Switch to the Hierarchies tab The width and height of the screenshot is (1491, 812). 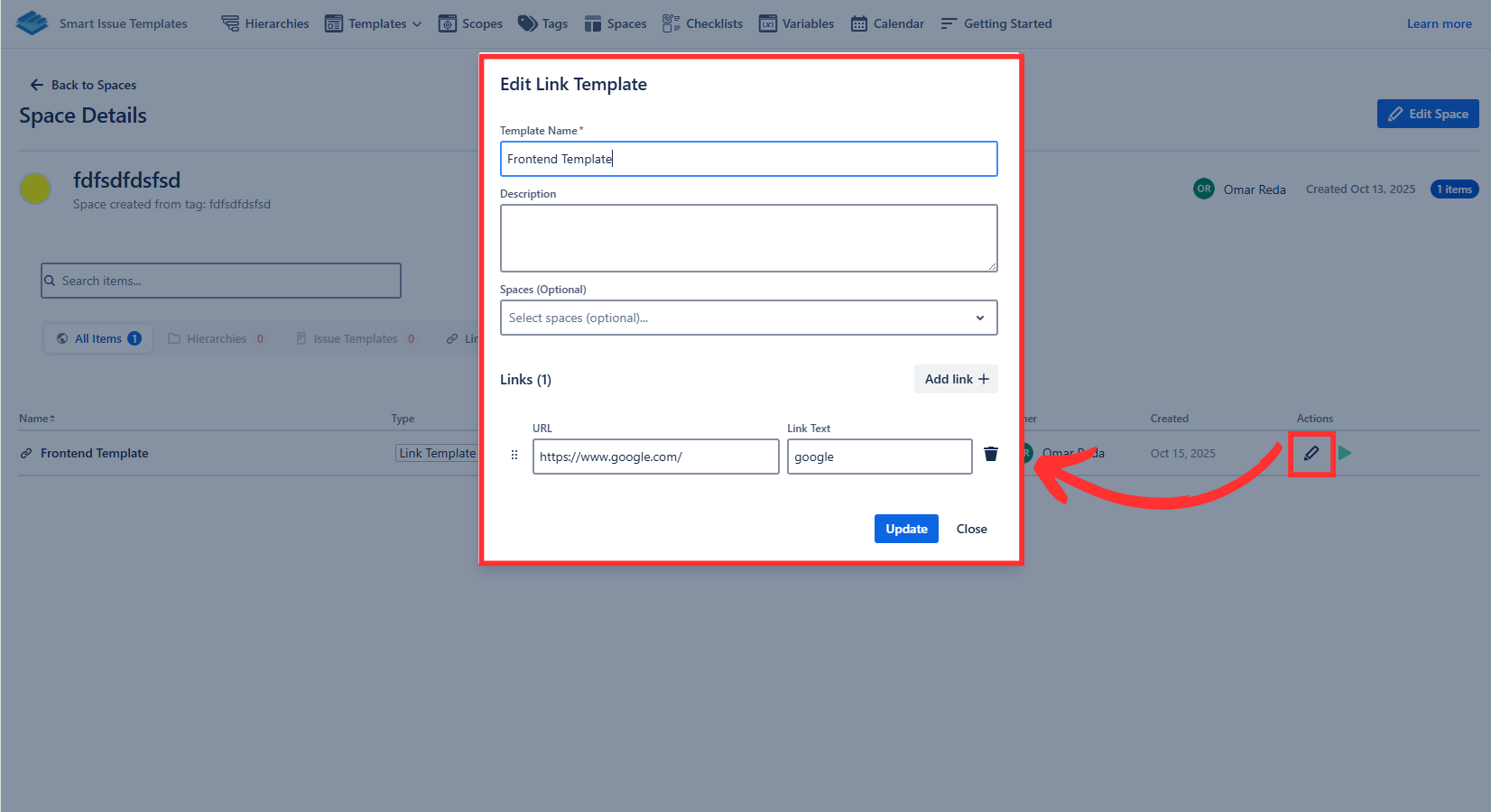tap(217, 338)
